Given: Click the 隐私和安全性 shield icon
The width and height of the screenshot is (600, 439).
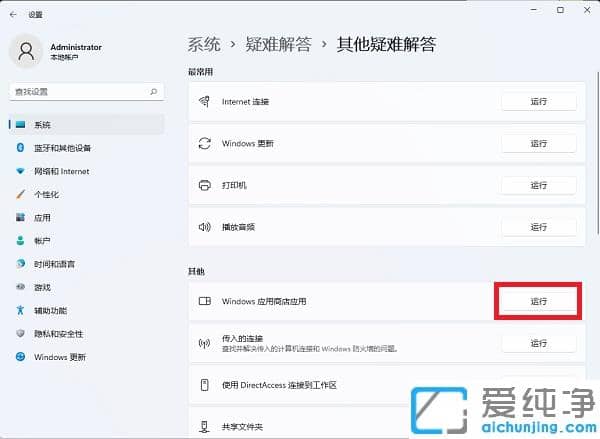Looking at the screenshot, I should [20, 333].
